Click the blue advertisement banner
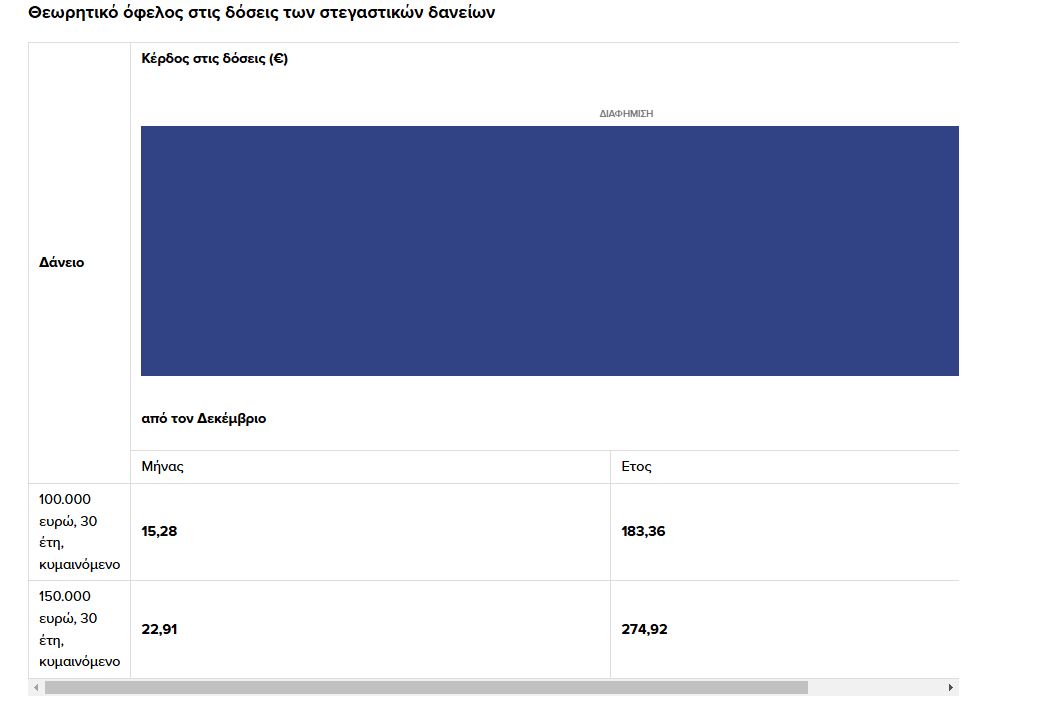This screenshot has width=1053, height=705. 550,251
